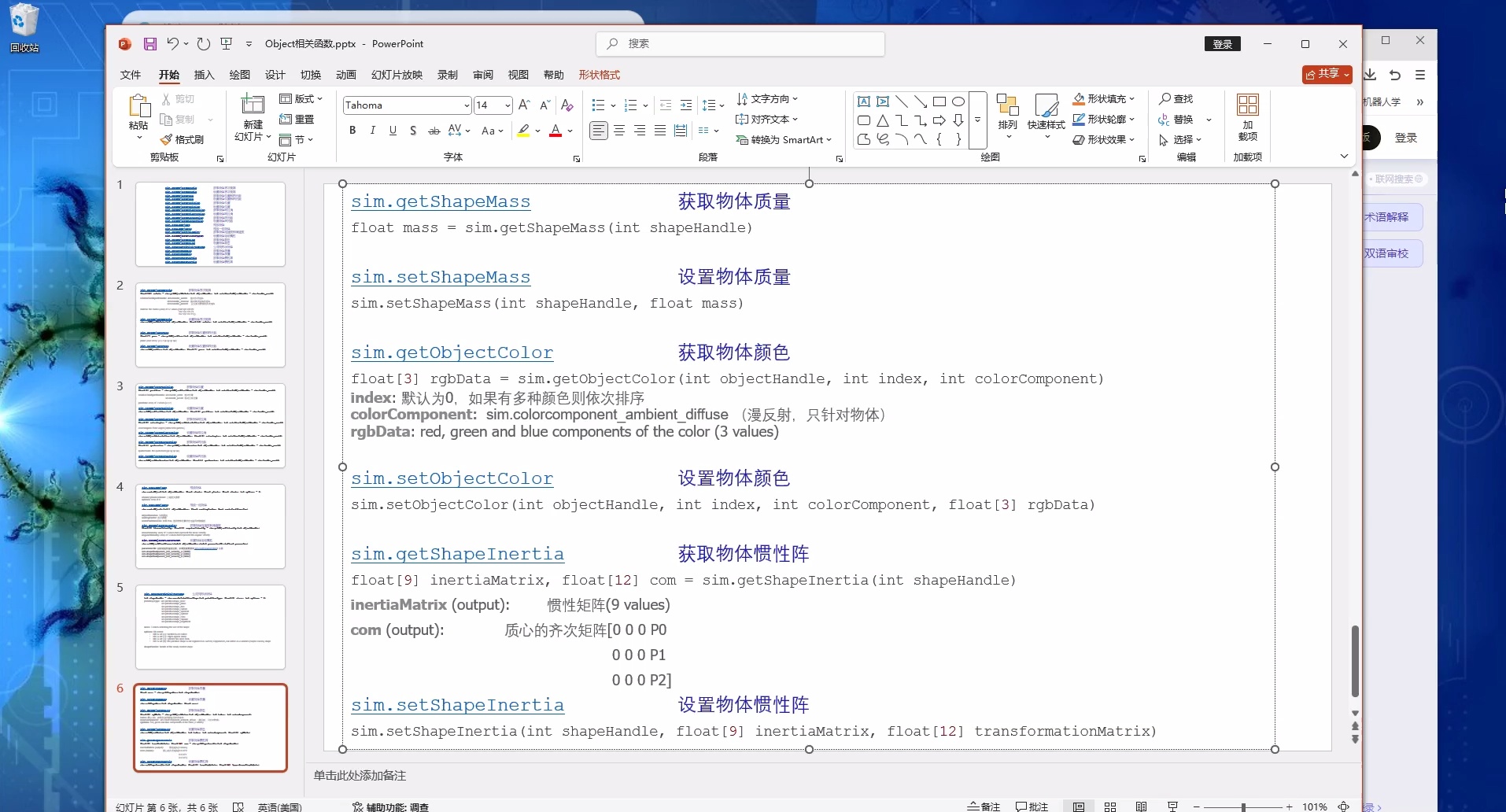Screen dimensions: 1506x812
Task: Open the 形状格式 (Shape Format) tab
Action: coord(600,75)
